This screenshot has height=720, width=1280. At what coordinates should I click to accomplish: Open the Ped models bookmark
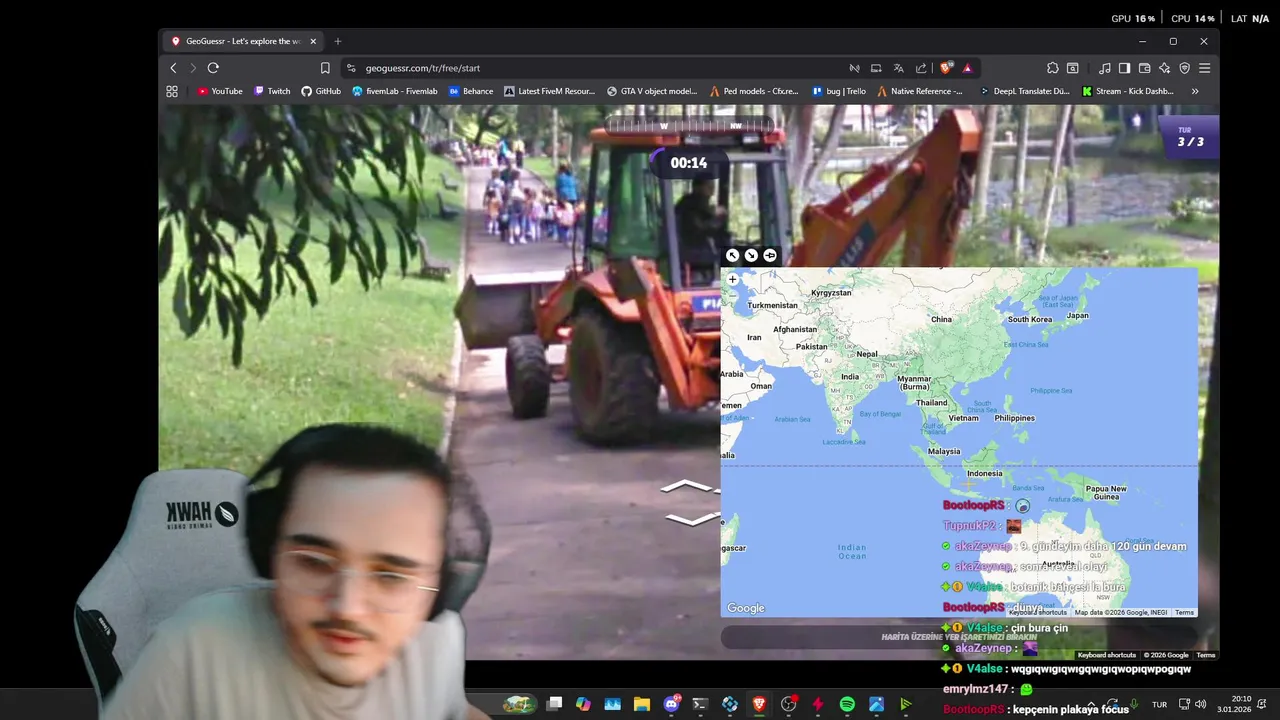coord(754,91)
